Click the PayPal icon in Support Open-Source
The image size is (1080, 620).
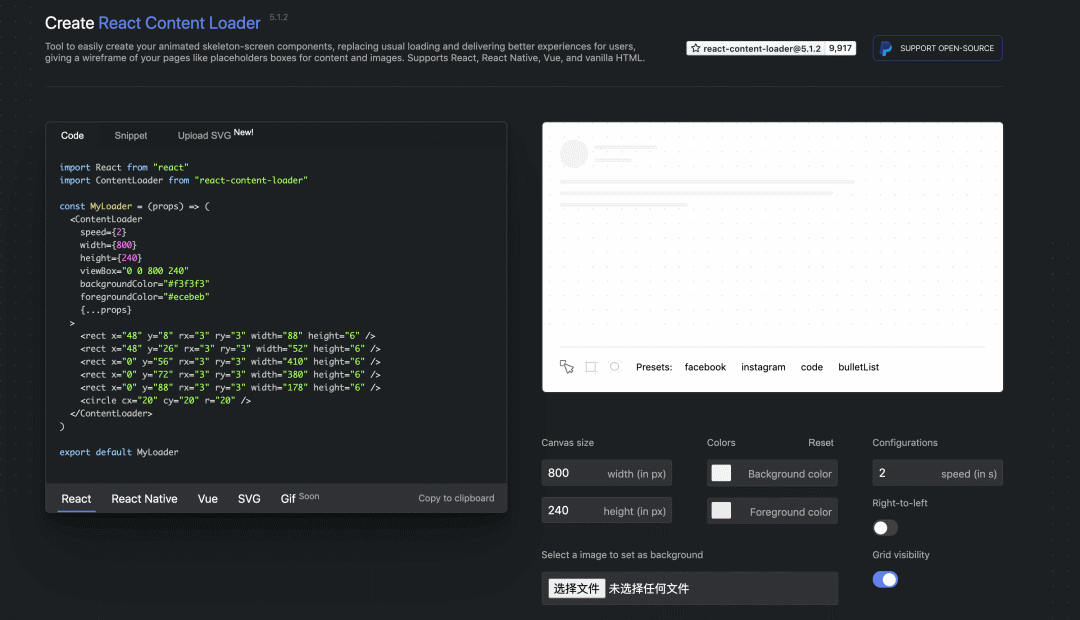point(886,48)
